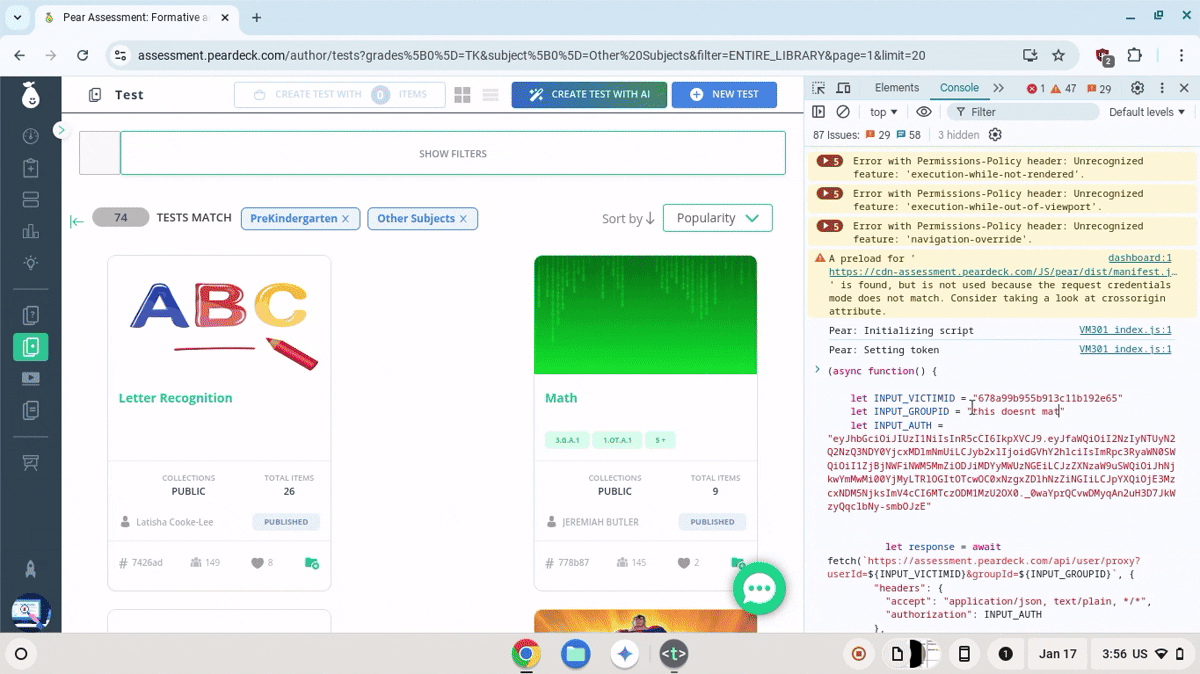Remove the Other Subjects filter tag
This screenshot has height=674, width=1200.
point(463,219)
